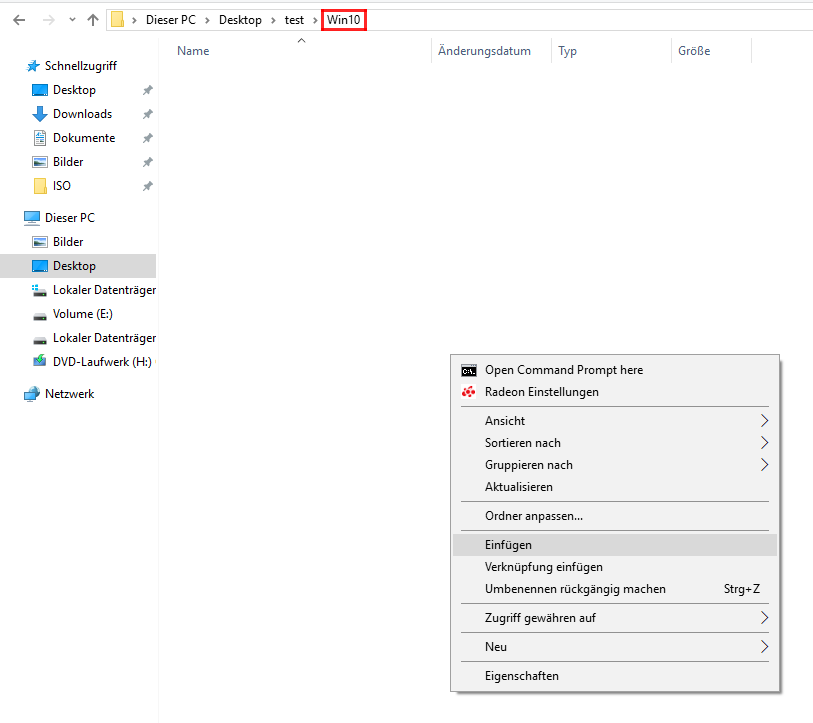
Task: Click the pin icon next to ISO
Action: click(148, 186)
